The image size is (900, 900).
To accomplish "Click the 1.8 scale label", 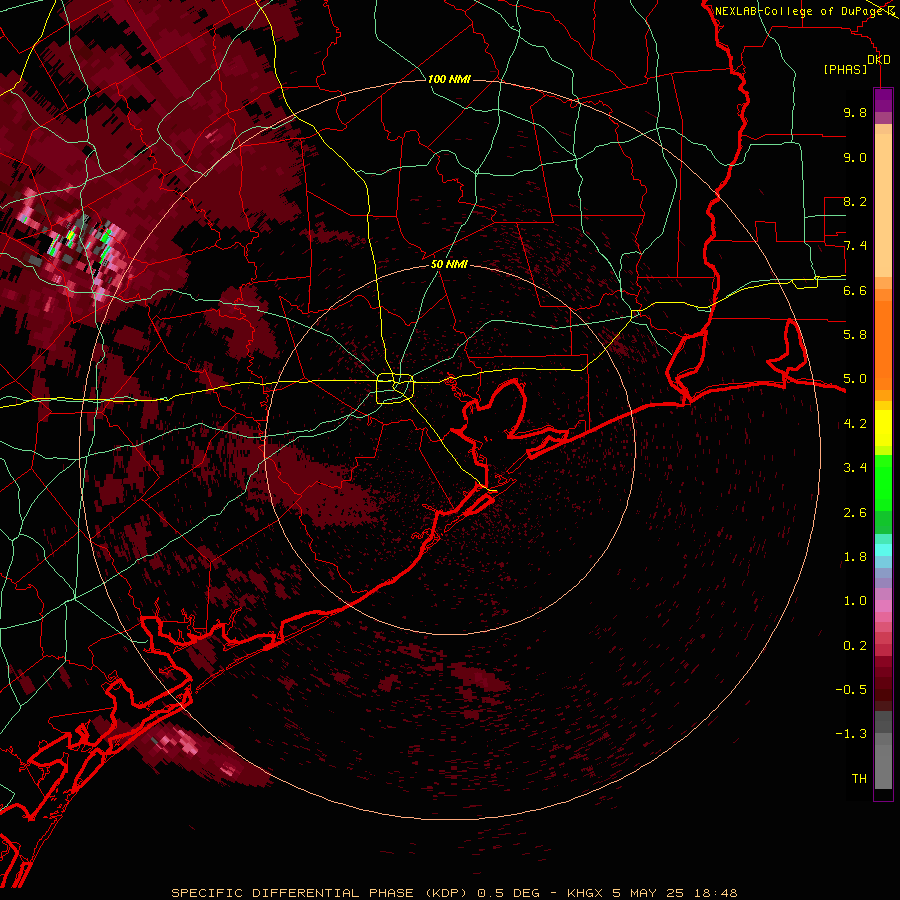I will [855, 557].
